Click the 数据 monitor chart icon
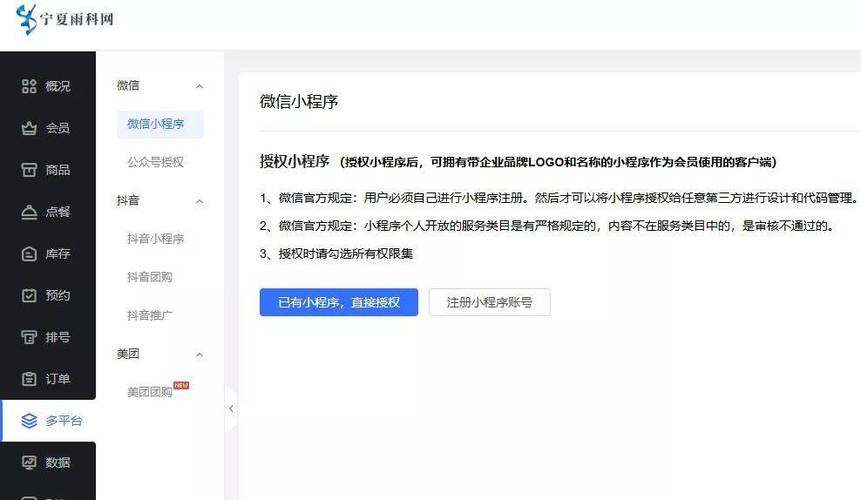The height and width of the screenshot is (500, 861). [29, 463]
